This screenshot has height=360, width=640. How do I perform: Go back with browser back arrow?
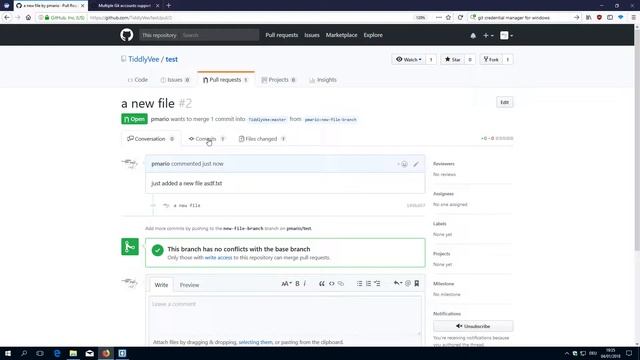[x=7, y=18]
